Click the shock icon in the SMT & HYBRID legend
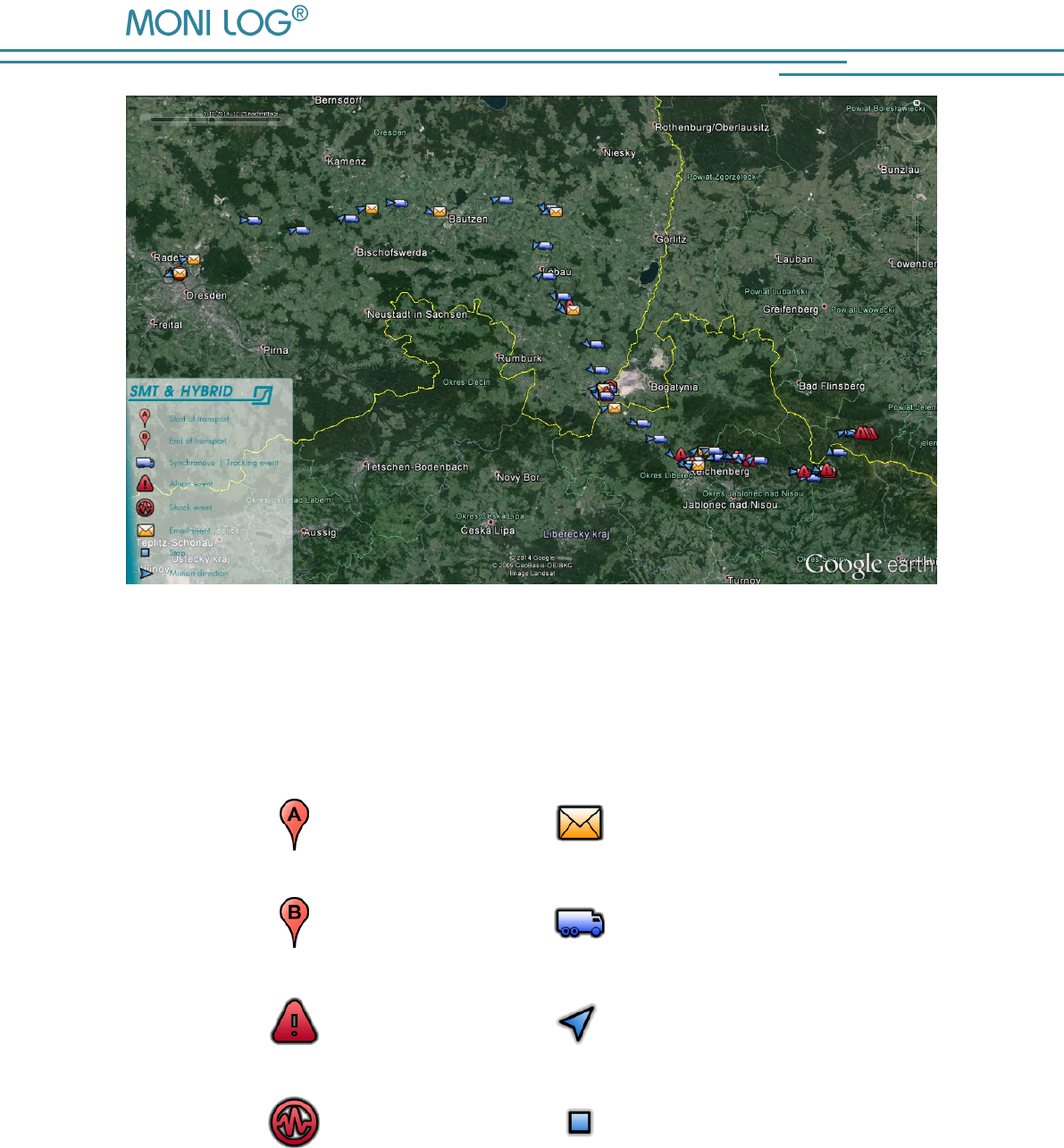1064x1148 pixels. 145,507
